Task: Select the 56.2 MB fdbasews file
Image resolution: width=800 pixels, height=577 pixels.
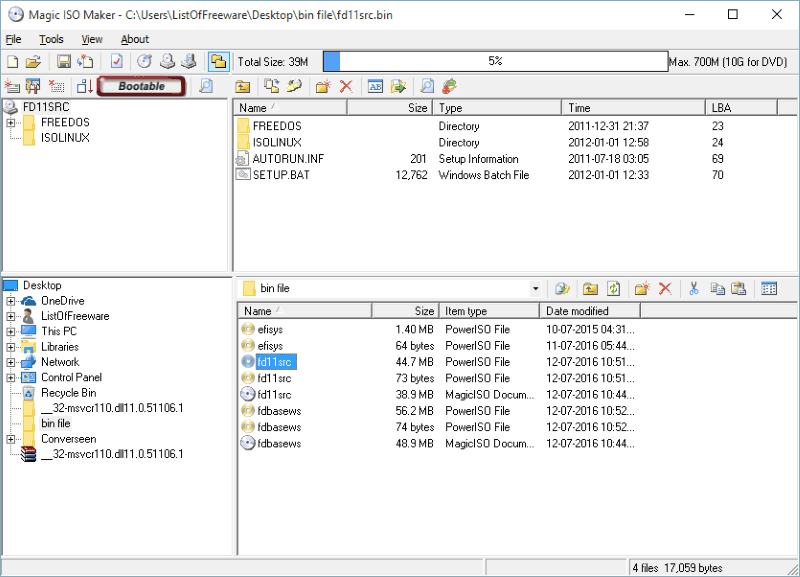Action: click(279, 411)
